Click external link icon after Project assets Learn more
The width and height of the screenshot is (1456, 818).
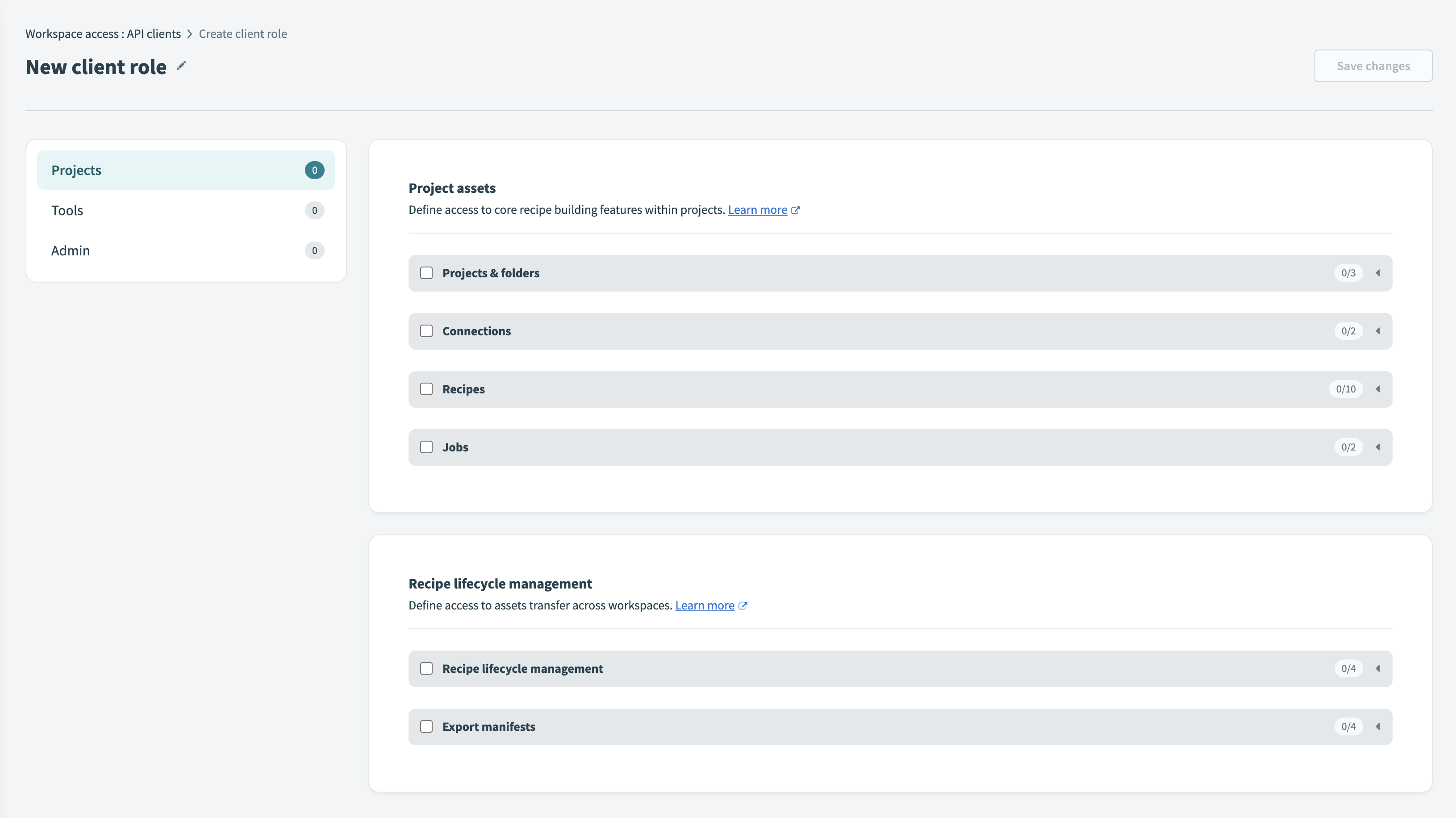[795, 210]
